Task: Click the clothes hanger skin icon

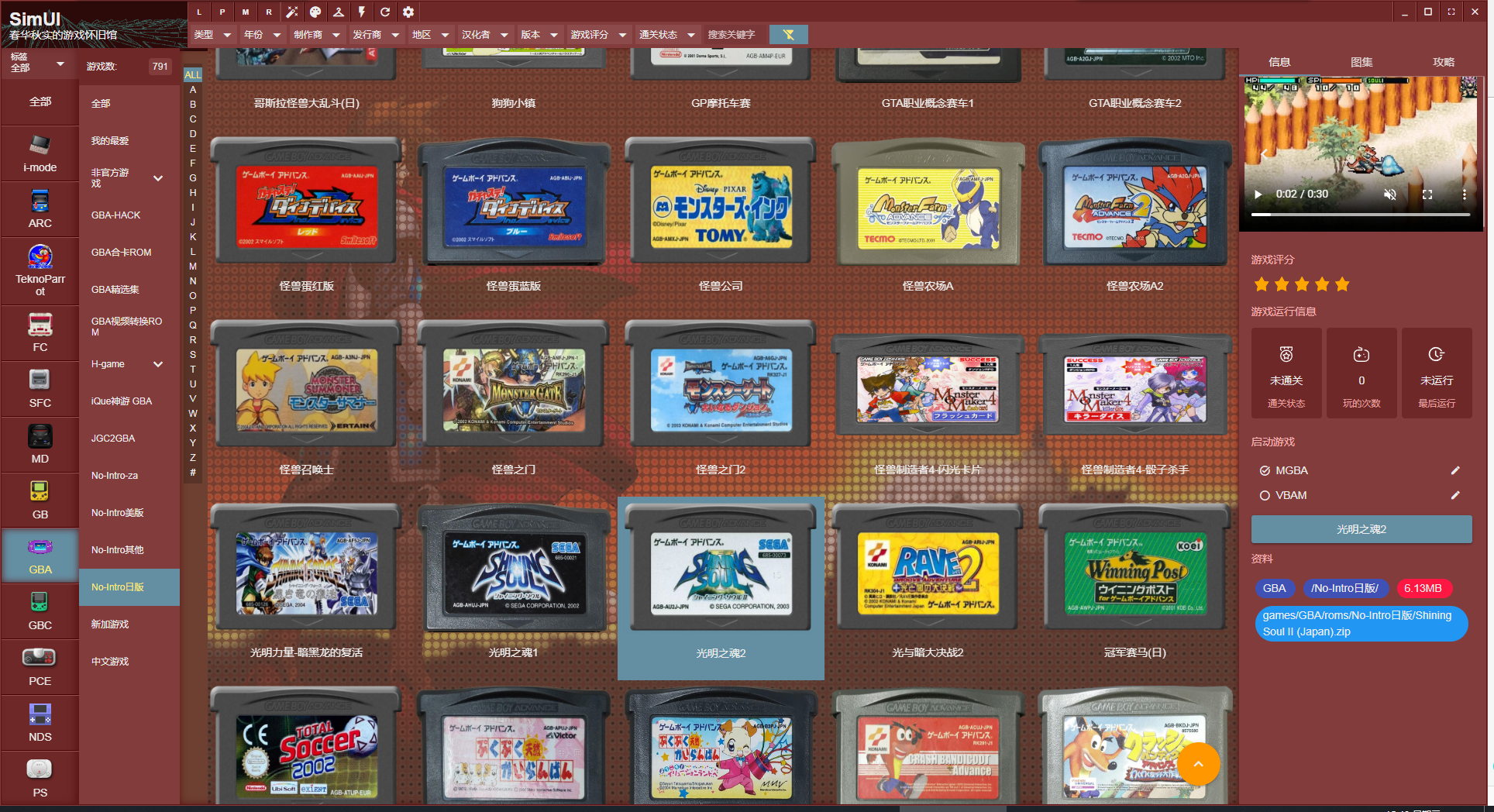Action: (x=339, y=12)
